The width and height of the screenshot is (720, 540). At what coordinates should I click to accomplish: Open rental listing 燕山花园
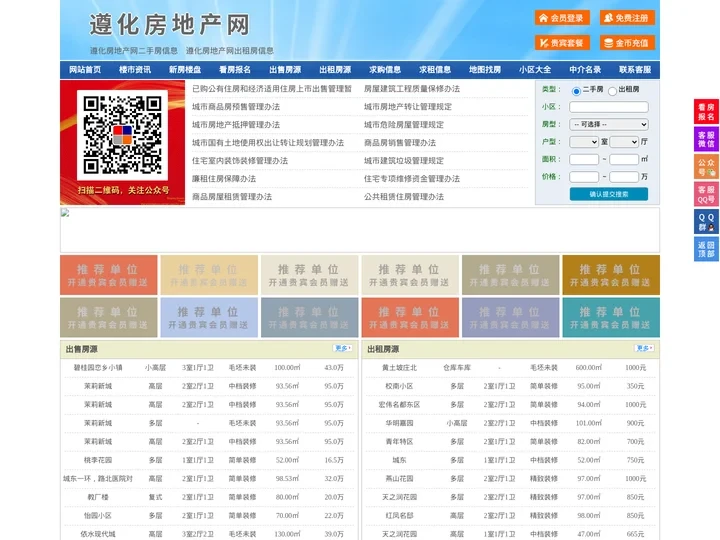[x=399, y=478]
